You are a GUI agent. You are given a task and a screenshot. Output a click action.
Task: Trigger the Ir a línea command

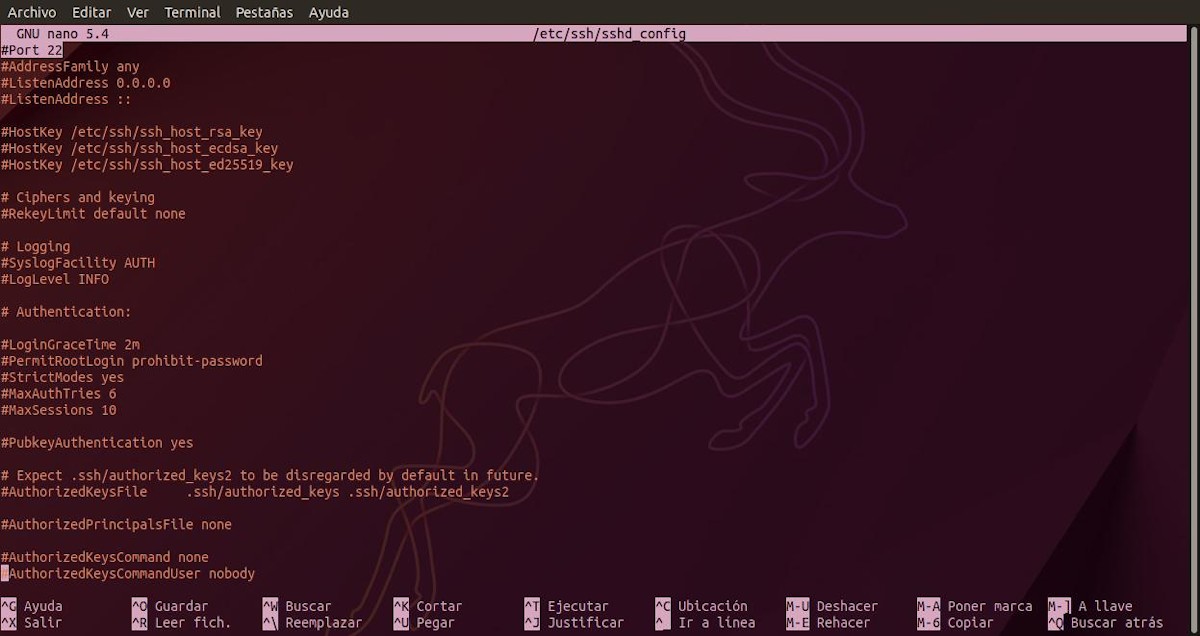pos(716,621)
